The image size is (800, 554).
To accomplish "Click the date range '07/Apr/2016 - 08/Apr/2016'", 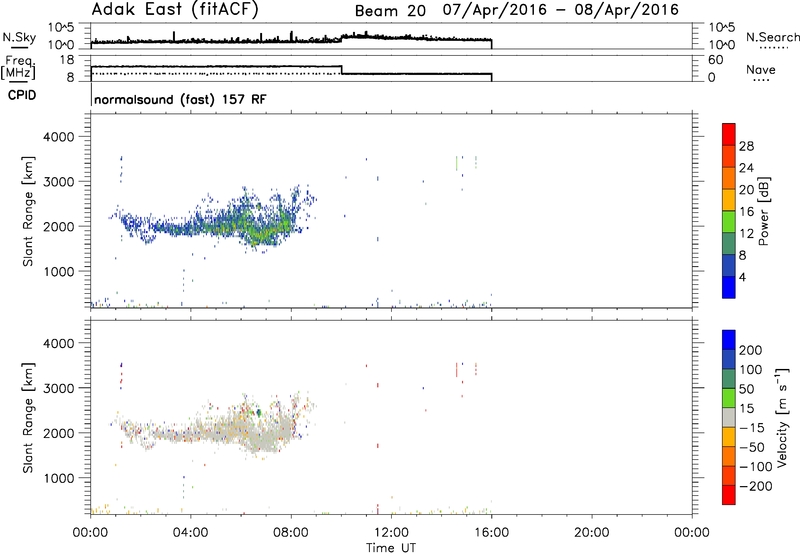I will coord(561,10).
